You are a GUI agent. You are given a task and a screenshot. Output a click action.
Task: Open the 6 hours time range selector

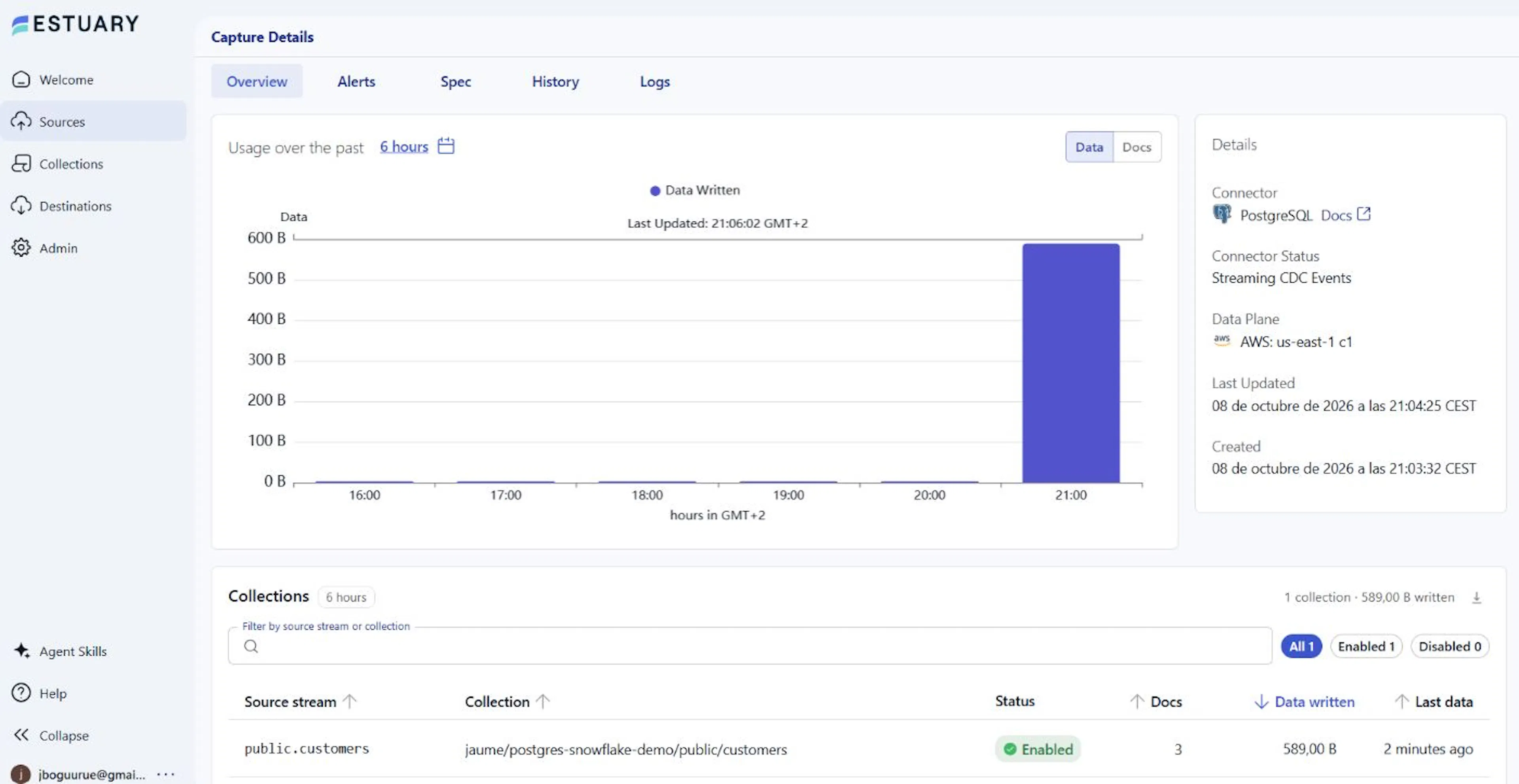click(x=404, y=146)
